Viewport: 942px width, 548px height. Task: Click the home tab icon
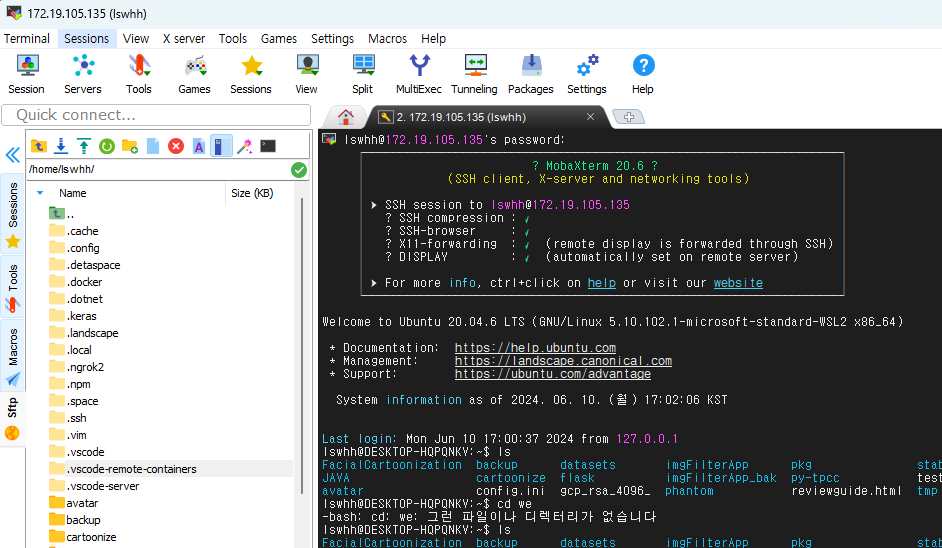pyautogui.click(x=345, y=117)
